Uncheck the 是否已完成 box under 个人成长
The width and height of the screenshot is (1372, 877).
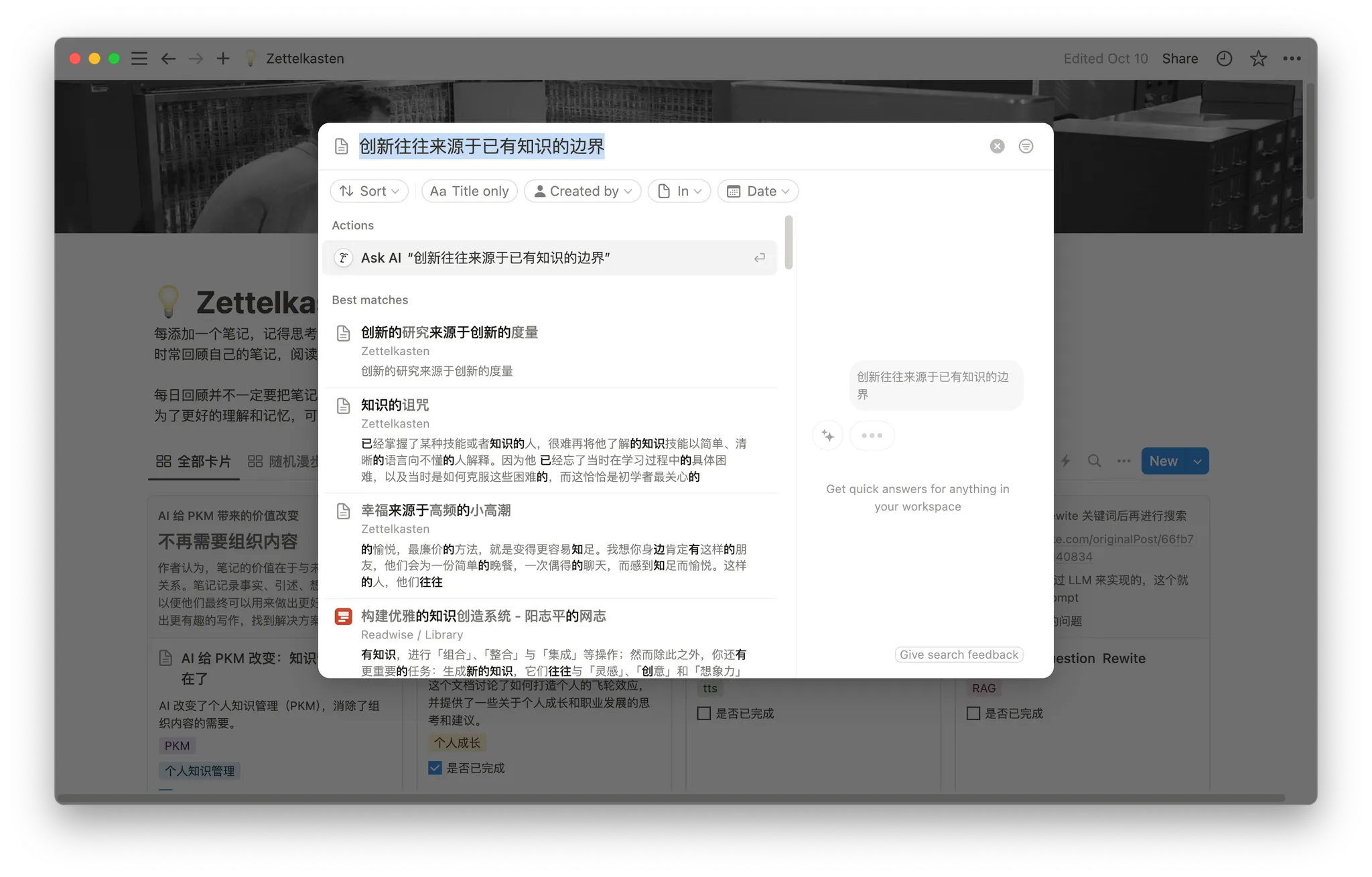tap(435, 768)
